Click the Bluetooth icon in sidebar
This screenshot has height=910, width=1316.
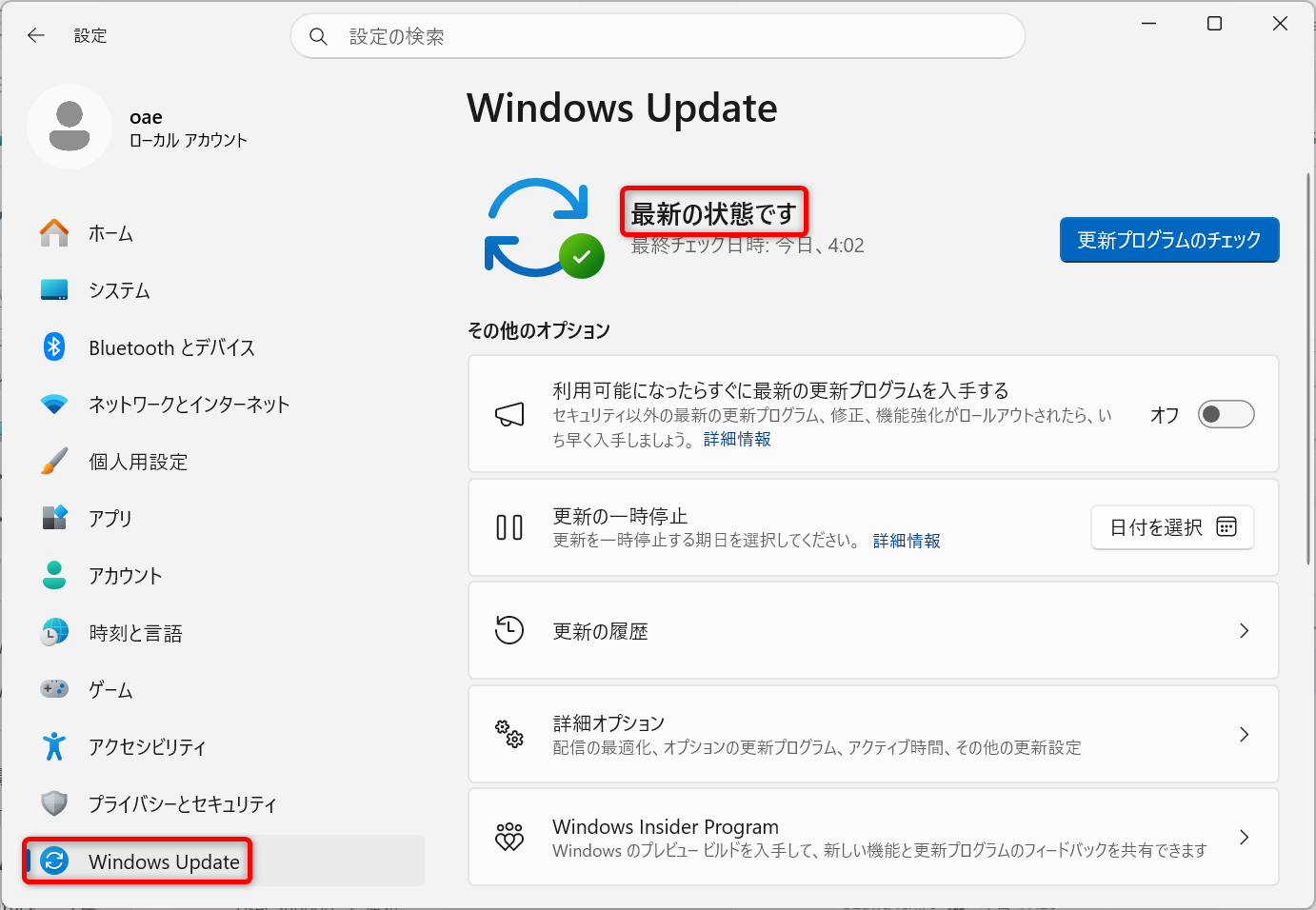[54, 347]
